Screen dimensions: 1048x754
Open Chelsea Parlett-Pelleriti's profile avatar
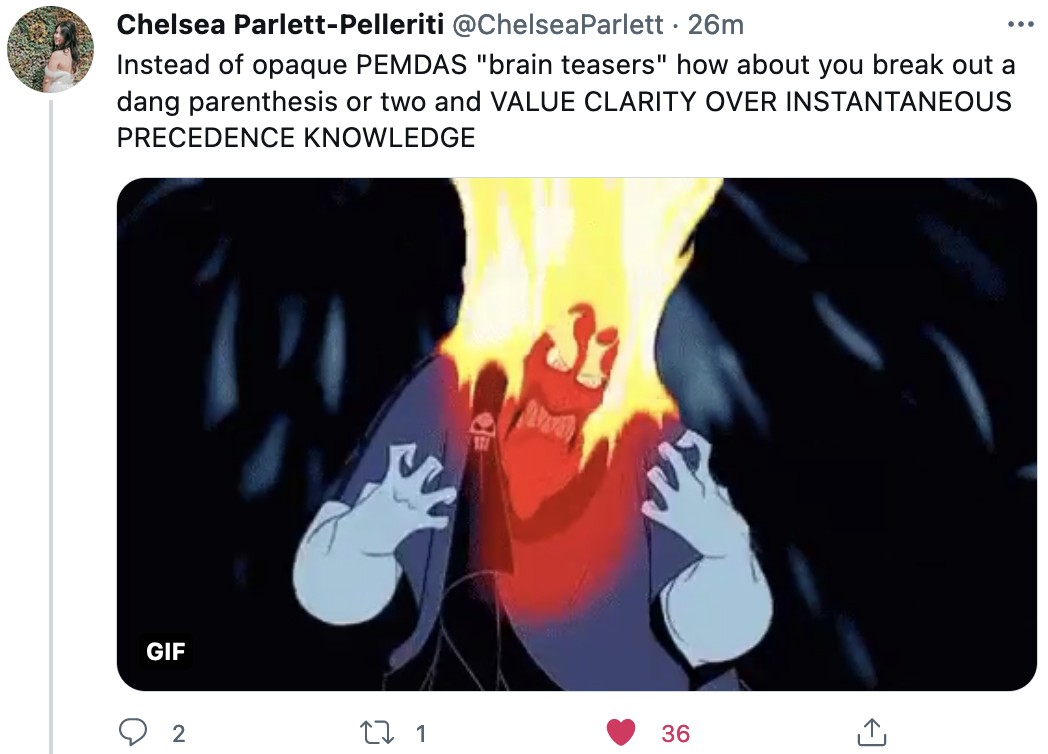[x=50, y=49]
